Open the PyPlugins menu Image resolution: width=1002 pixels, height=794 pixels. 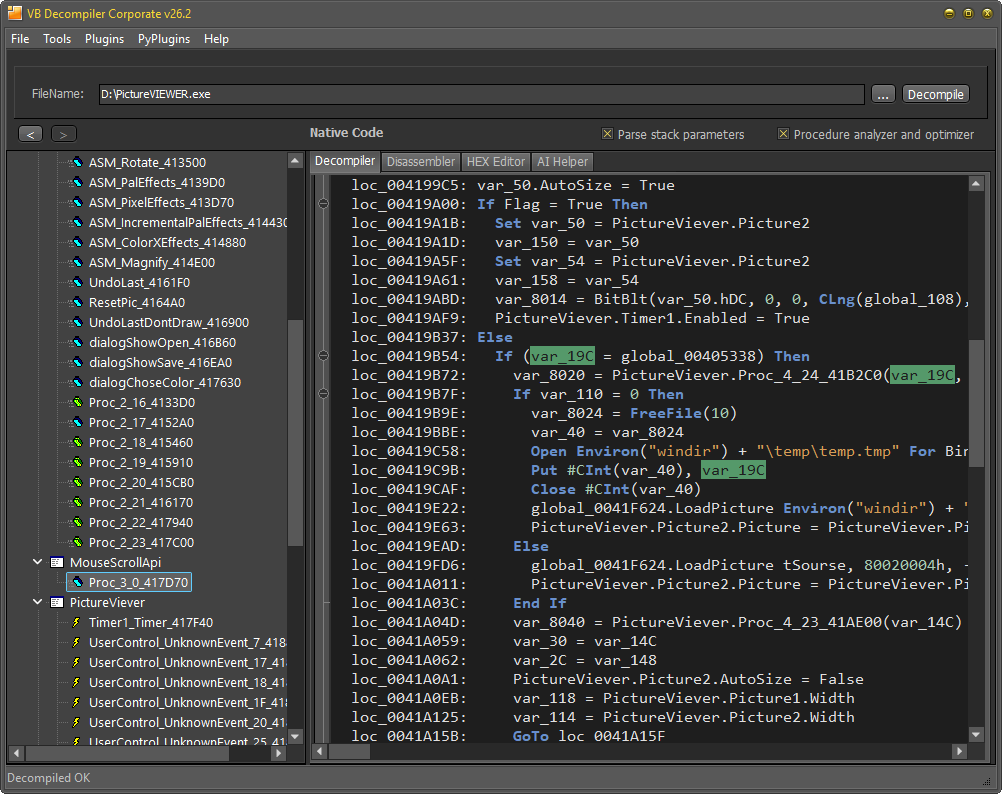tap(164, 39)
